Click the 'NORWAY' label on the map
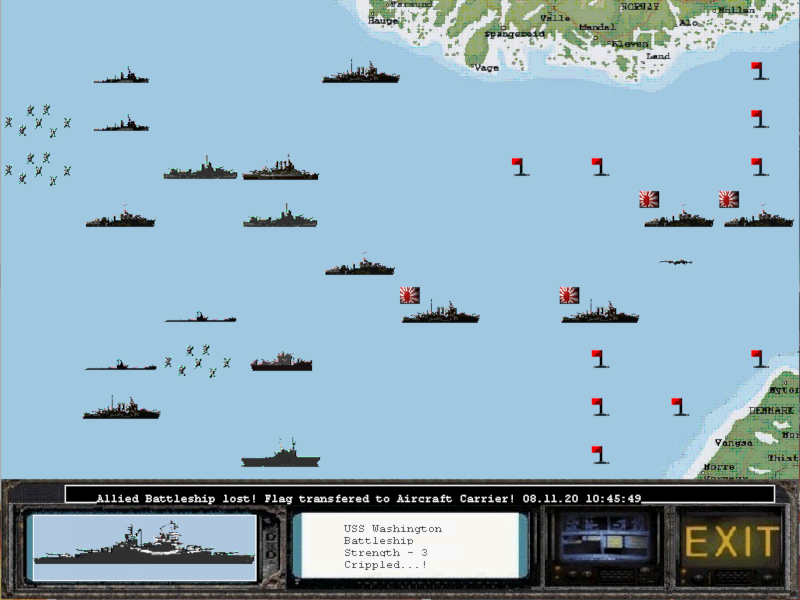The width and height of the screenshot is (800, 600). (x=640, y=7)
